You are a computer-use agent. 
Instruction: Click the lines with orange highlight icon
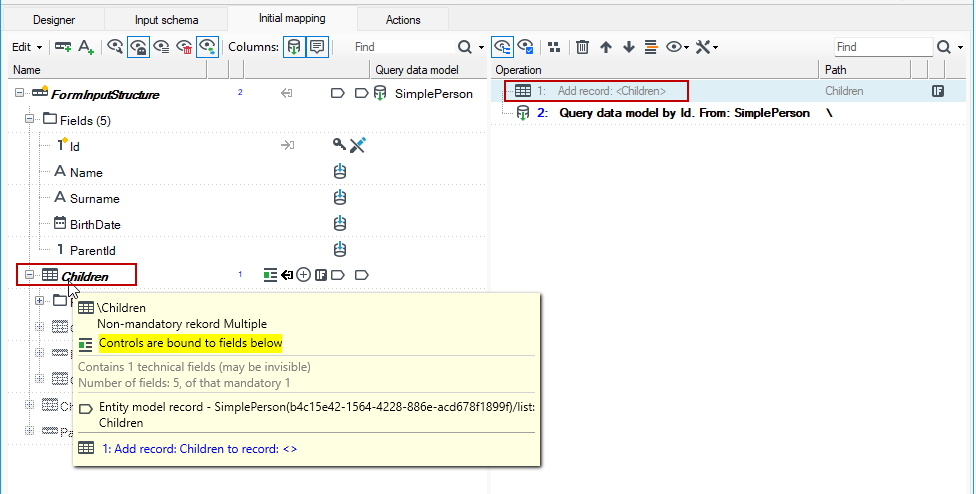(651, 47)
